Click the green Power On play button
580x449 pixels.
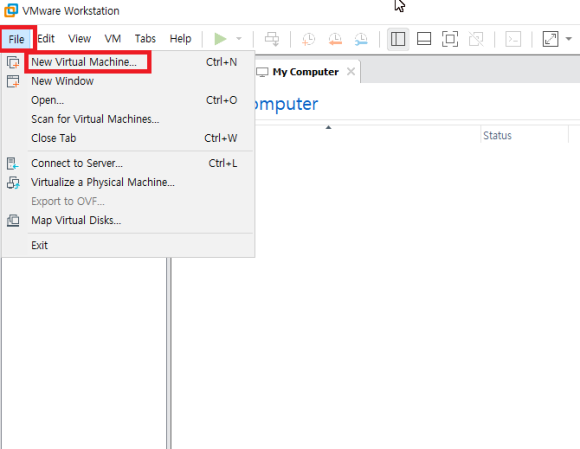(220, 39)
